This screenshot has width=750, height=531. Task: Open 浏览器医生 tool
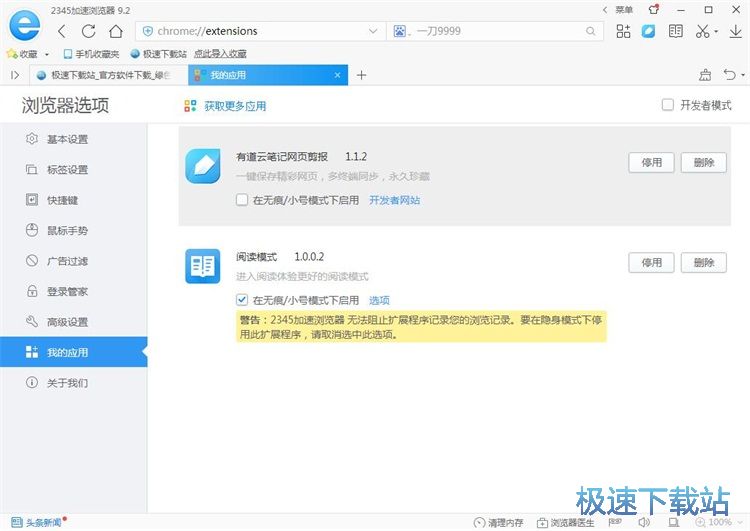(x=566, y=522)
